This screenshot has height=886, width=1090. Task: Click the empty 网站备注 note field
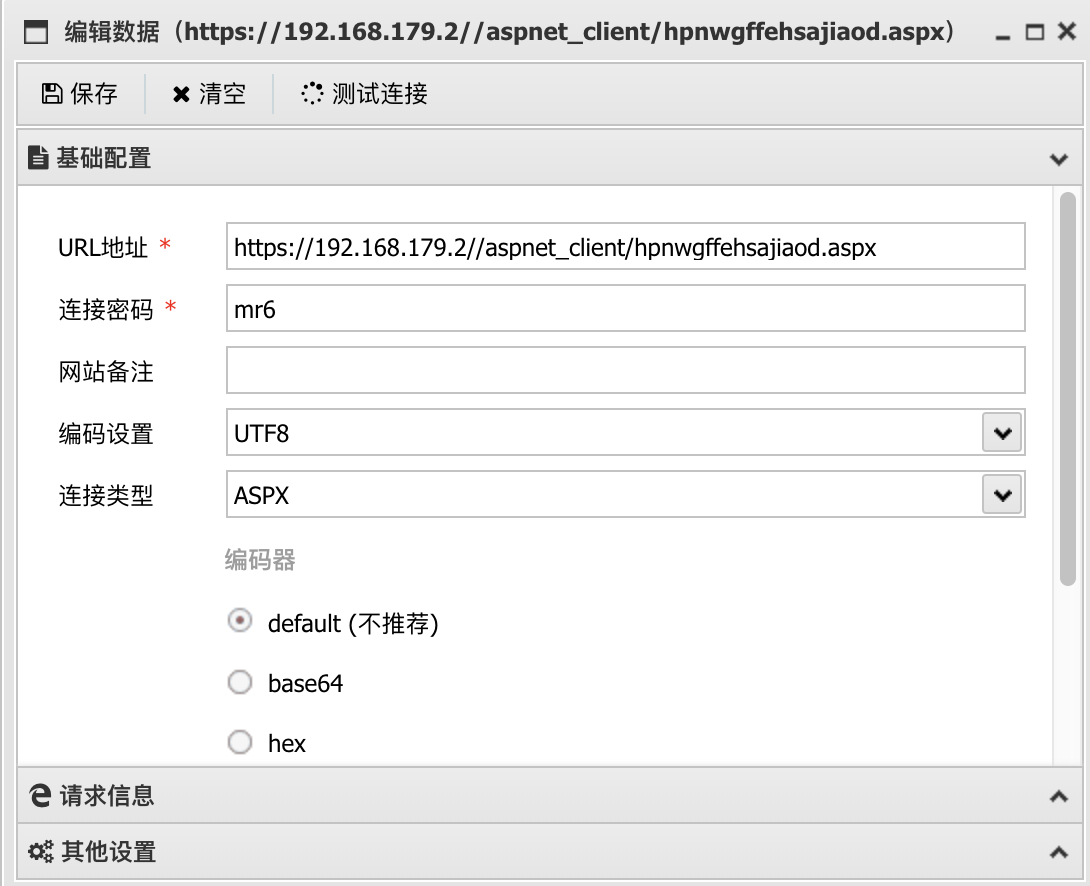625,371
